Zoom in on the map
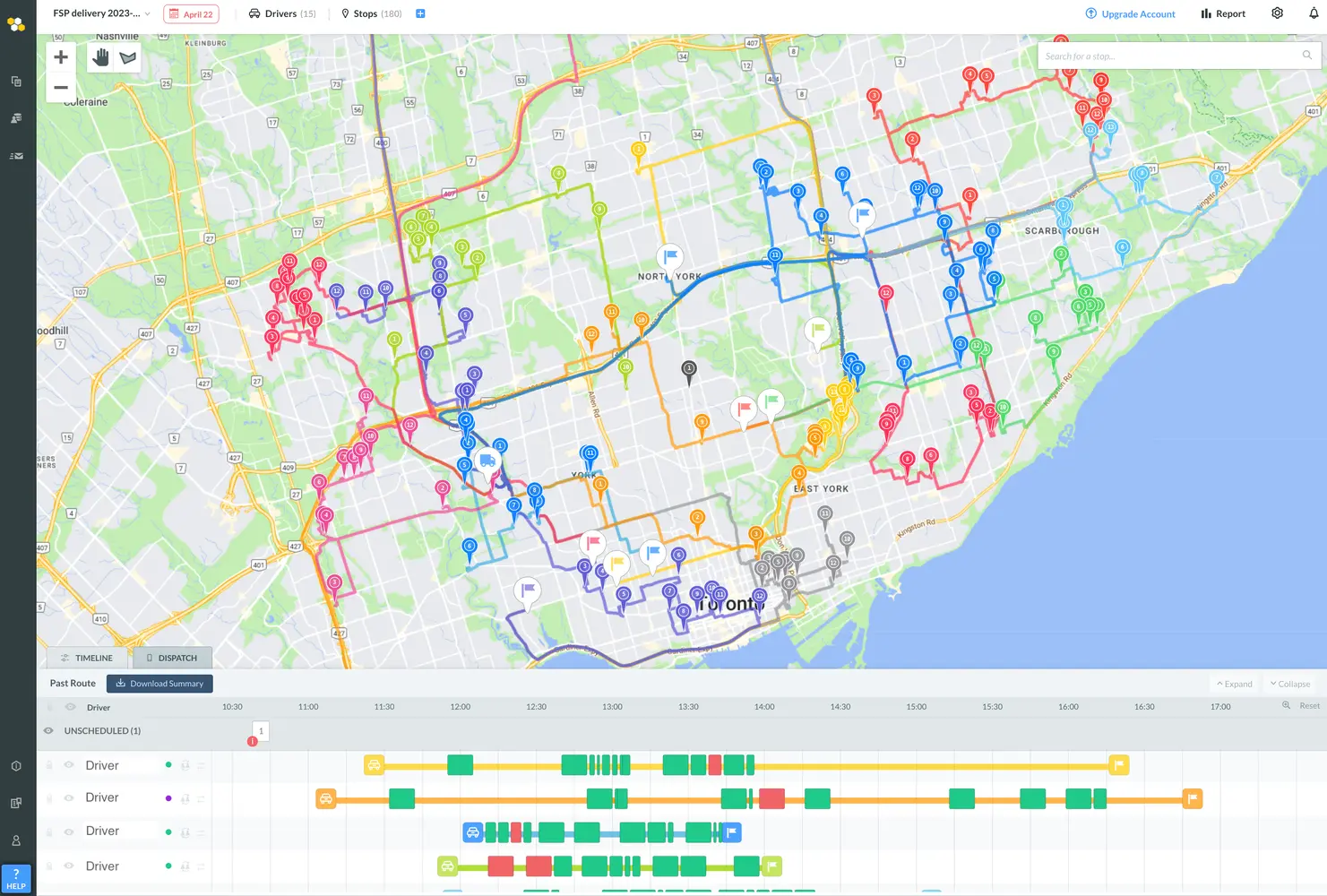Screen dimensions: 1327x896 point(61,57)
